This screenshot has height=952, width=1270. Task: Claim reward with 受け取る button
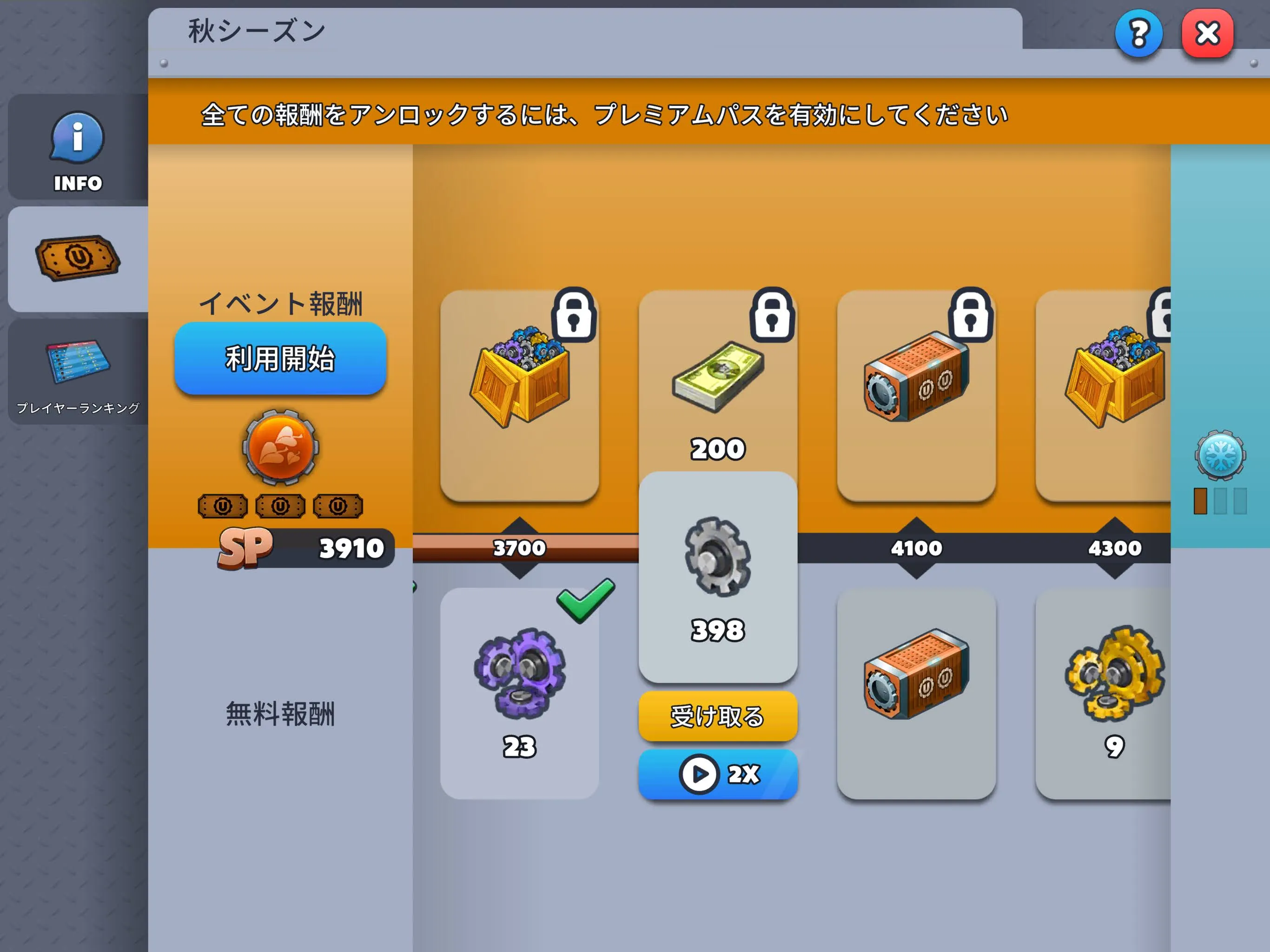[718, 716]
